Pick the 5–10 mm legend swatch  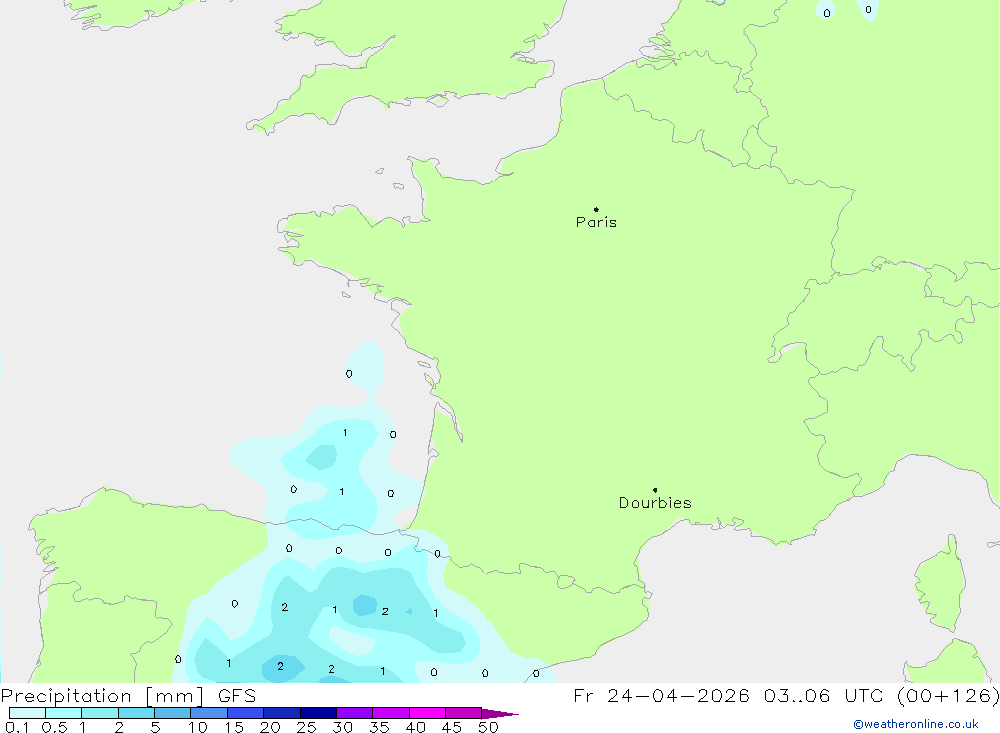[173, 713]
